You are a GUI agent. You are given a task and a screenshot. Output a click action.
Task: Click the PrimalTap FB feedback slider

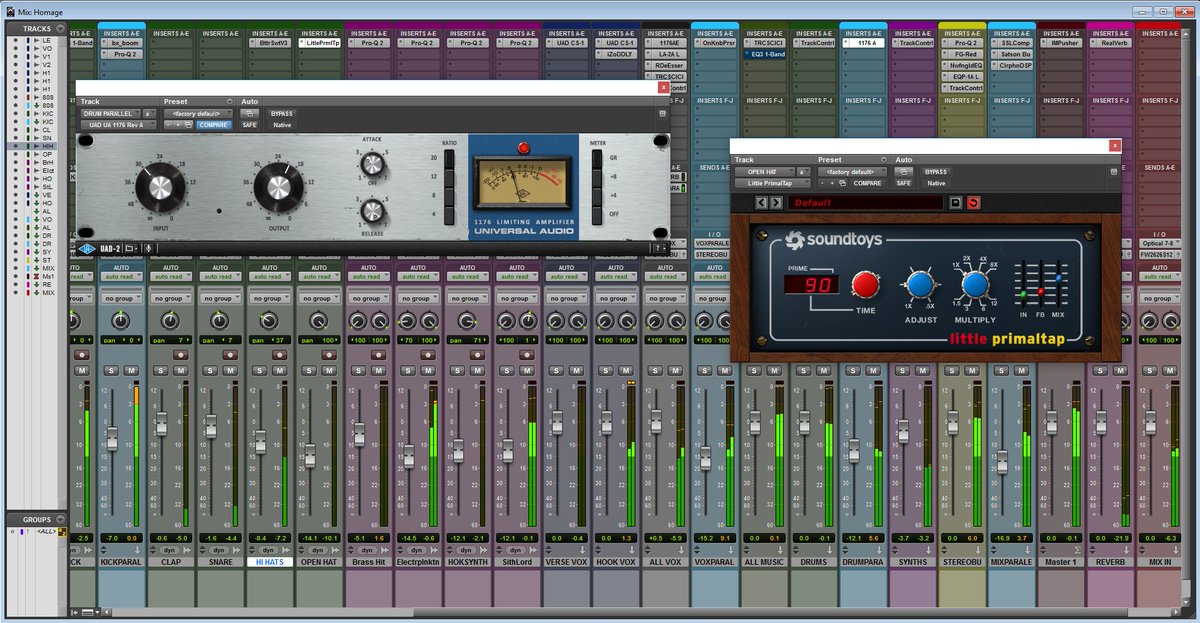coord(1040,291)
